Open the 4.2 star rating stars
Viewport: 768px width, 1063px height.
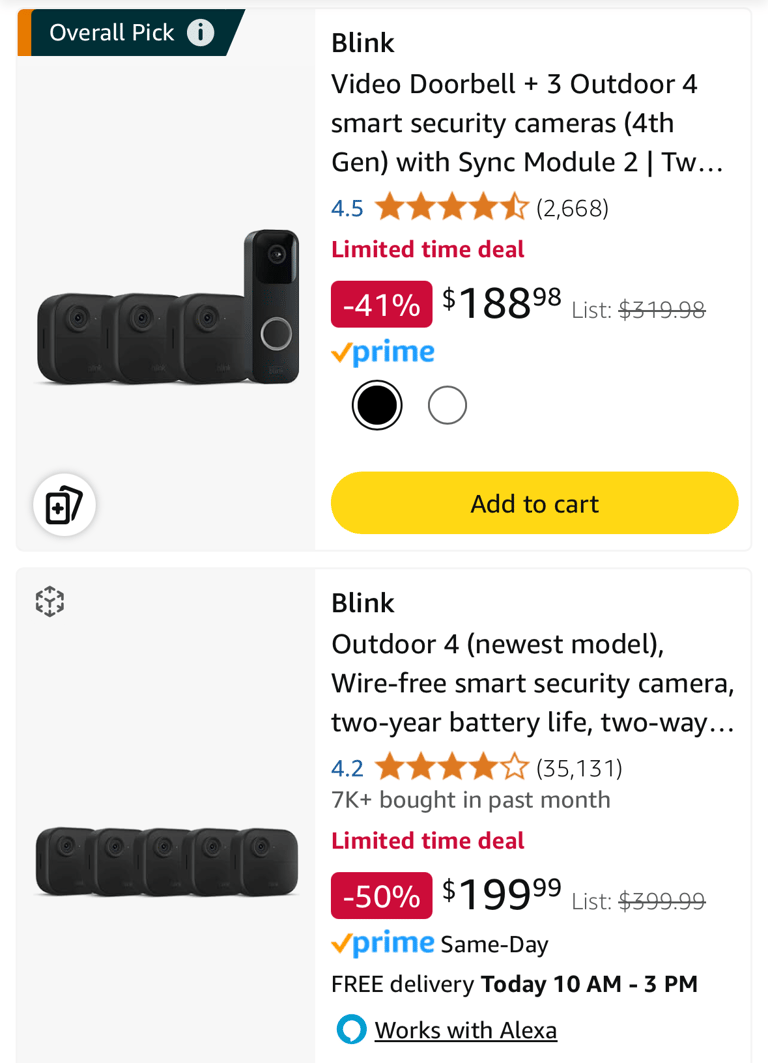pos(451,767)
